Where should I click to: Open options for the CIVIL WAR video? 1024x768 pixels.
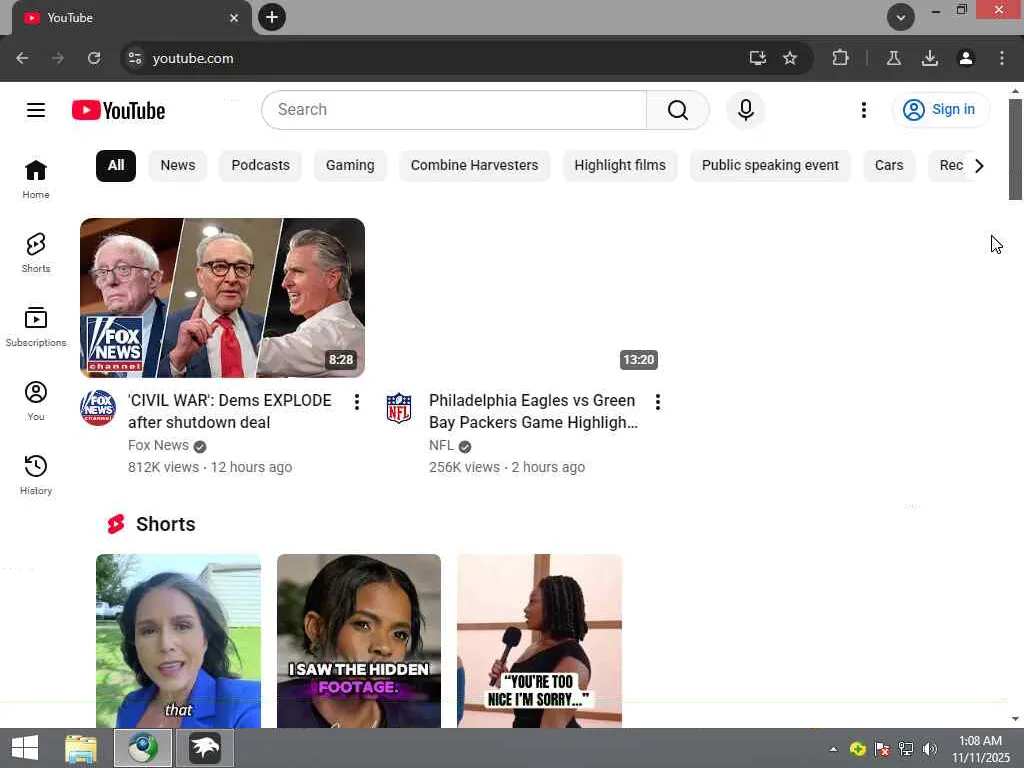click(357, 402)
